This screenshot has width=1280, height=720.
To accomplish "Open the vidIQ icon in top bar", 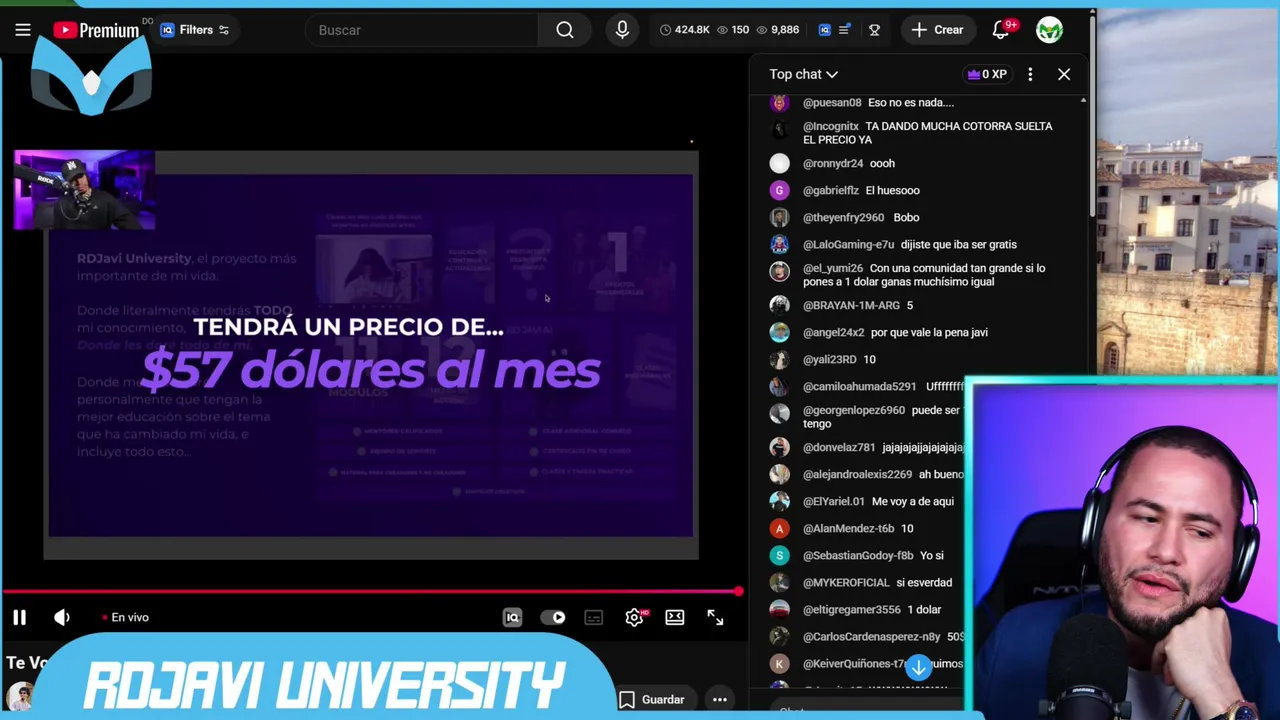I will coord(824,30).
